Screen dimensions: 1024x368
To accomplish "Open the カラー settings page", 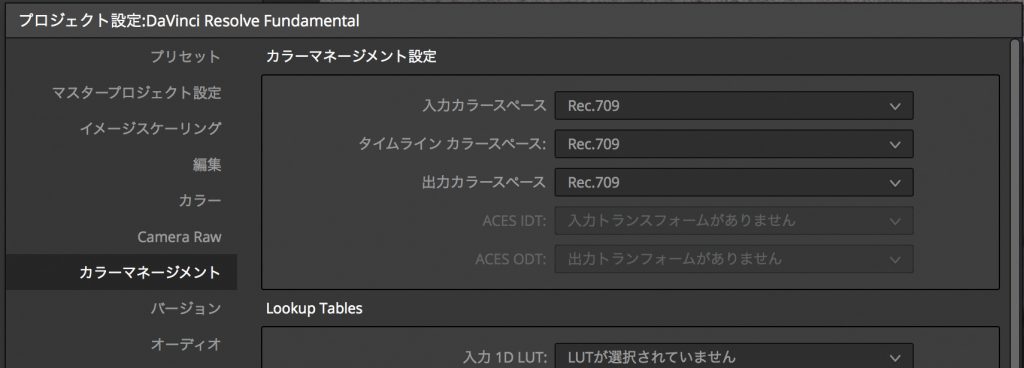I will 200,201.
